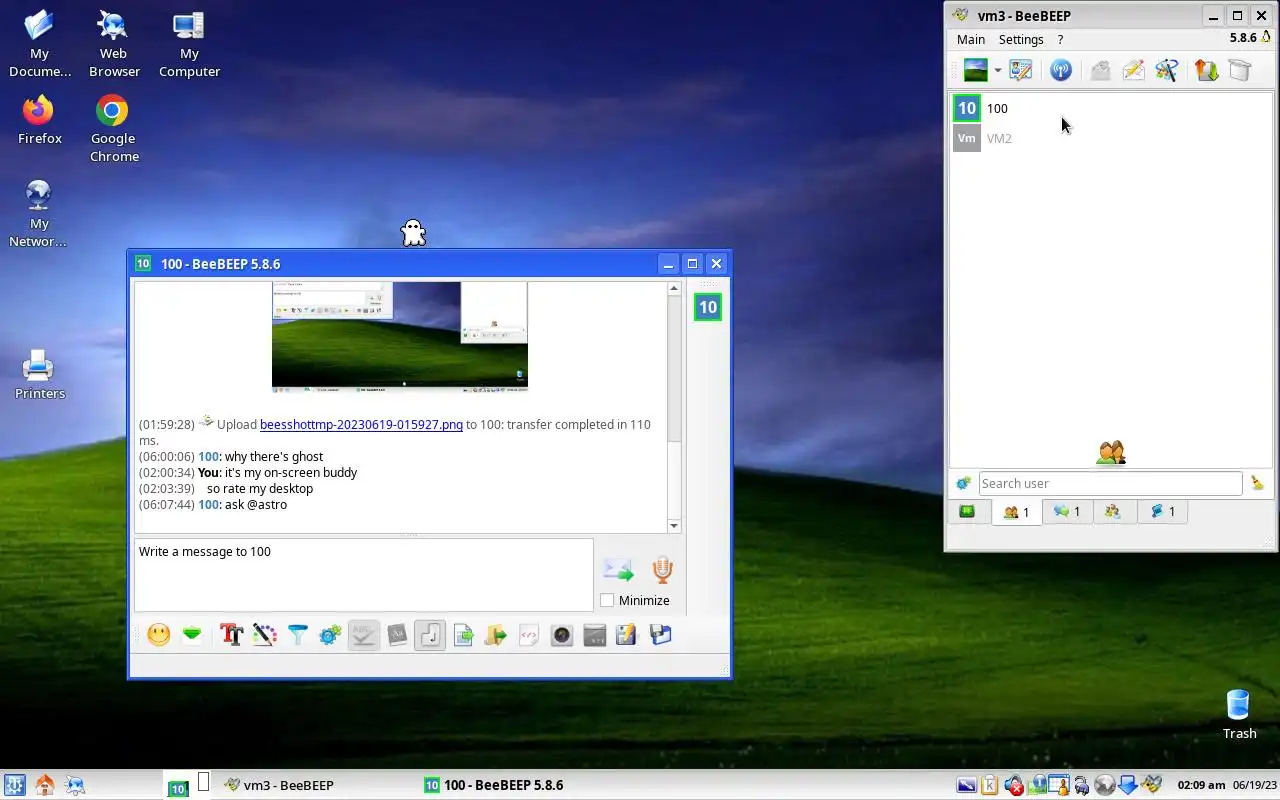Edit your profile in BeeBEEP toolbar

(1021, 70)
